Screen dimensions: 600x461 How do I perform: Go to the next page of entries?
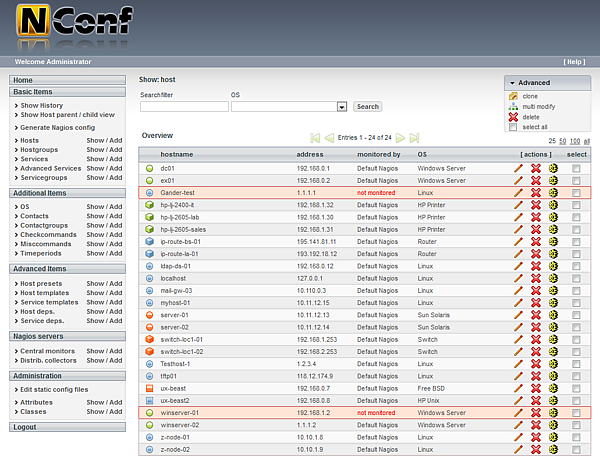[400, 137]
